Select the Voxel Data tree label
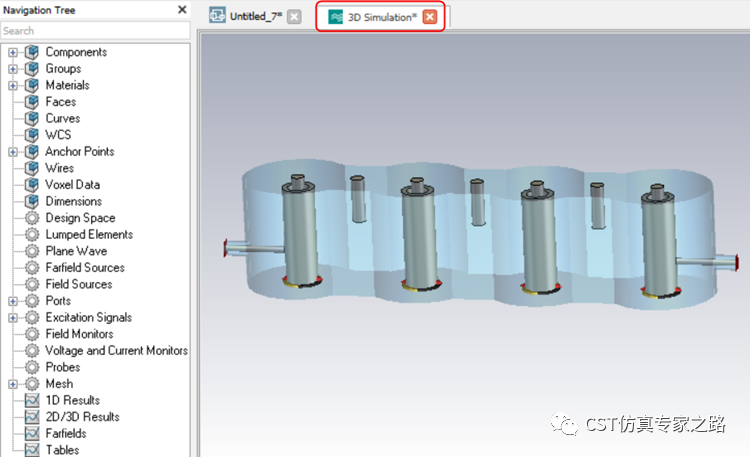Image resolution: width=750 pixels, height=457 pixels. [73, 185]
